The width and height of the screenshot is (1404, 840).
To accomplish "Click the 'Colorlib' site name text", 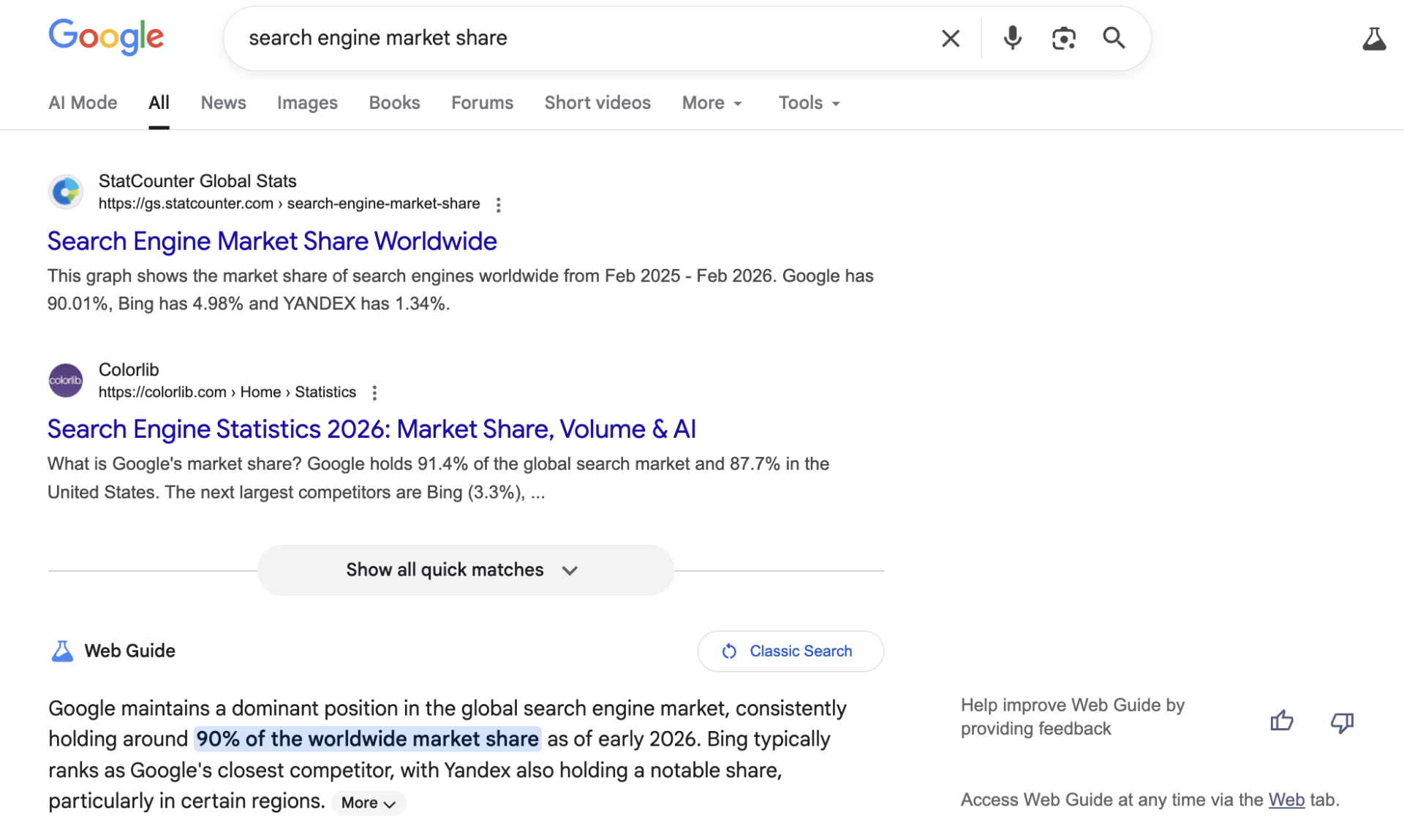I will pos(129,369).
